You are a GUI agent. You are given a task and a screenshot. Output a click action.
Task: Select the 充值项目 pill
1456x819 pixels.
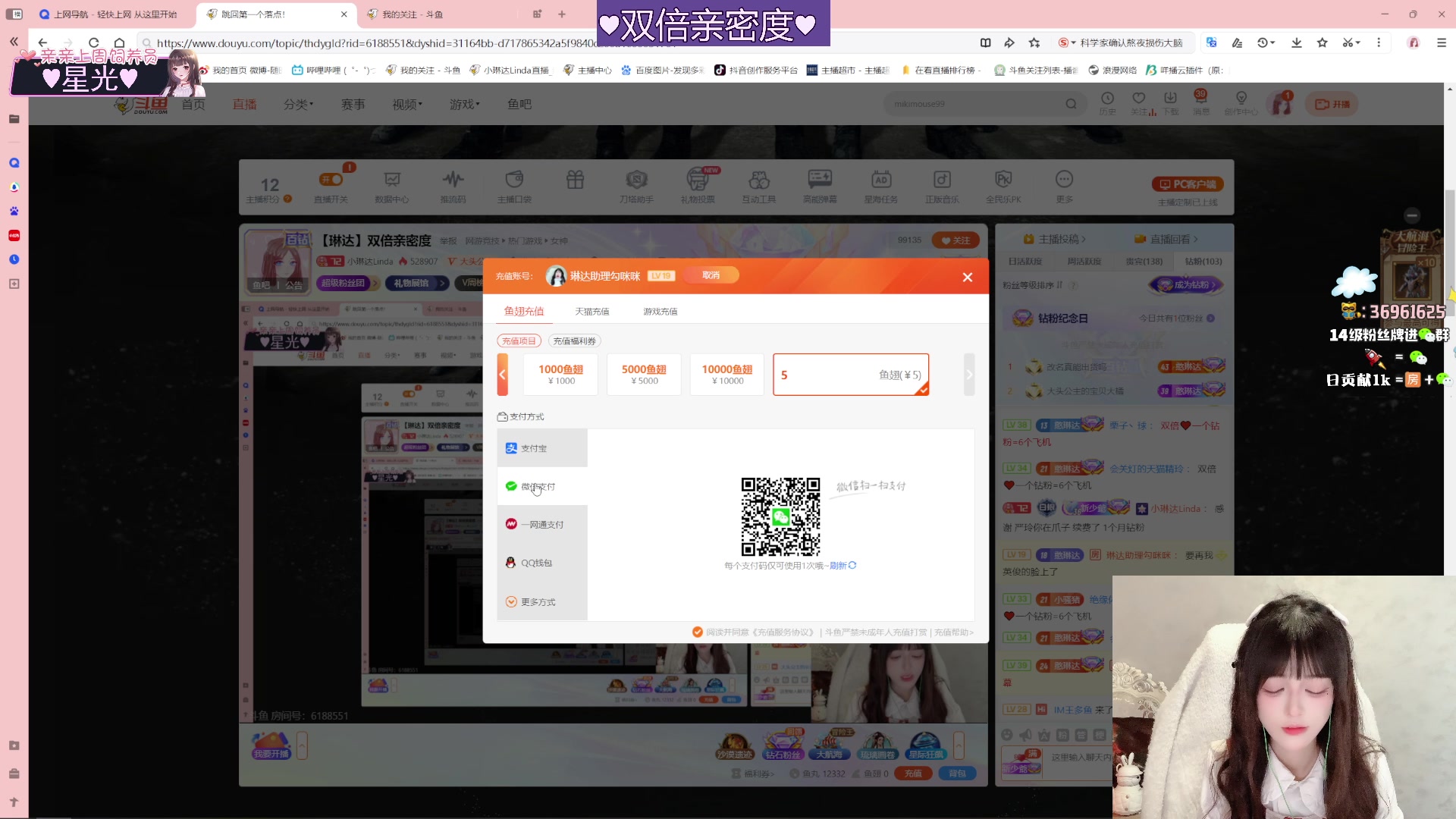coord(519,341)
